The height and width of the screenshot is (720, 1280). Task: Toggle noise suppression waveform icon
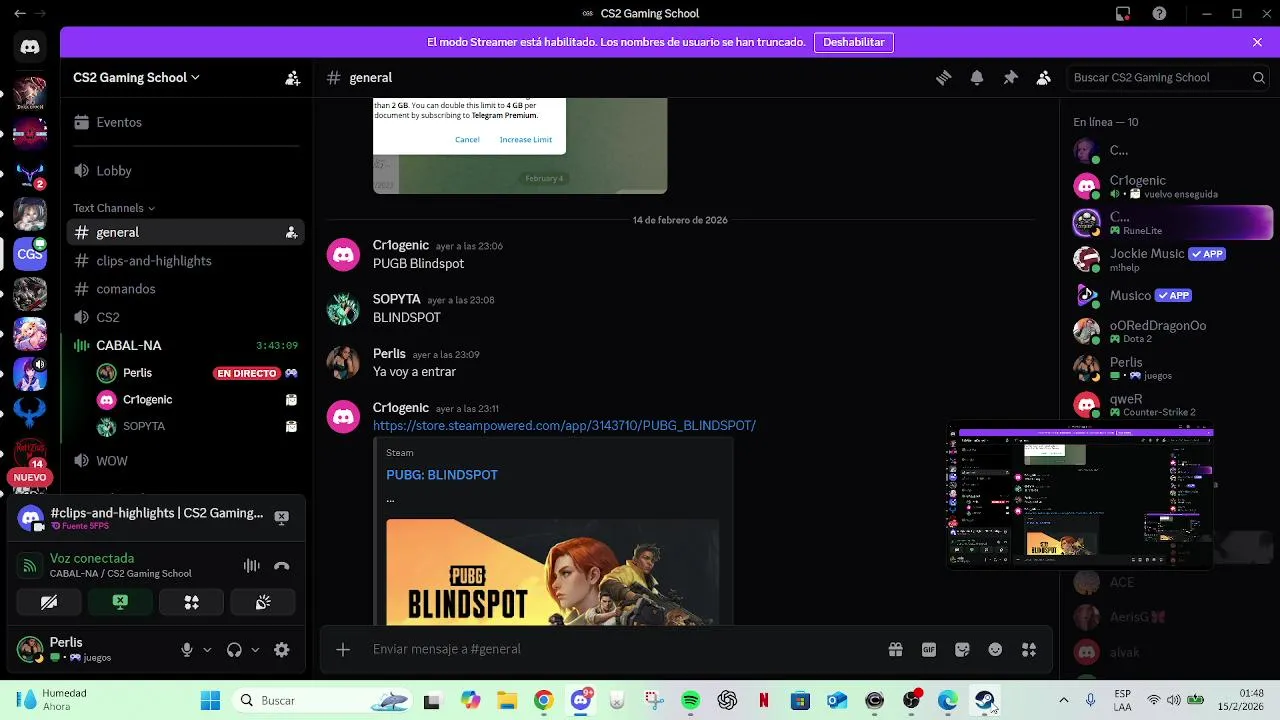pos(251,566)
